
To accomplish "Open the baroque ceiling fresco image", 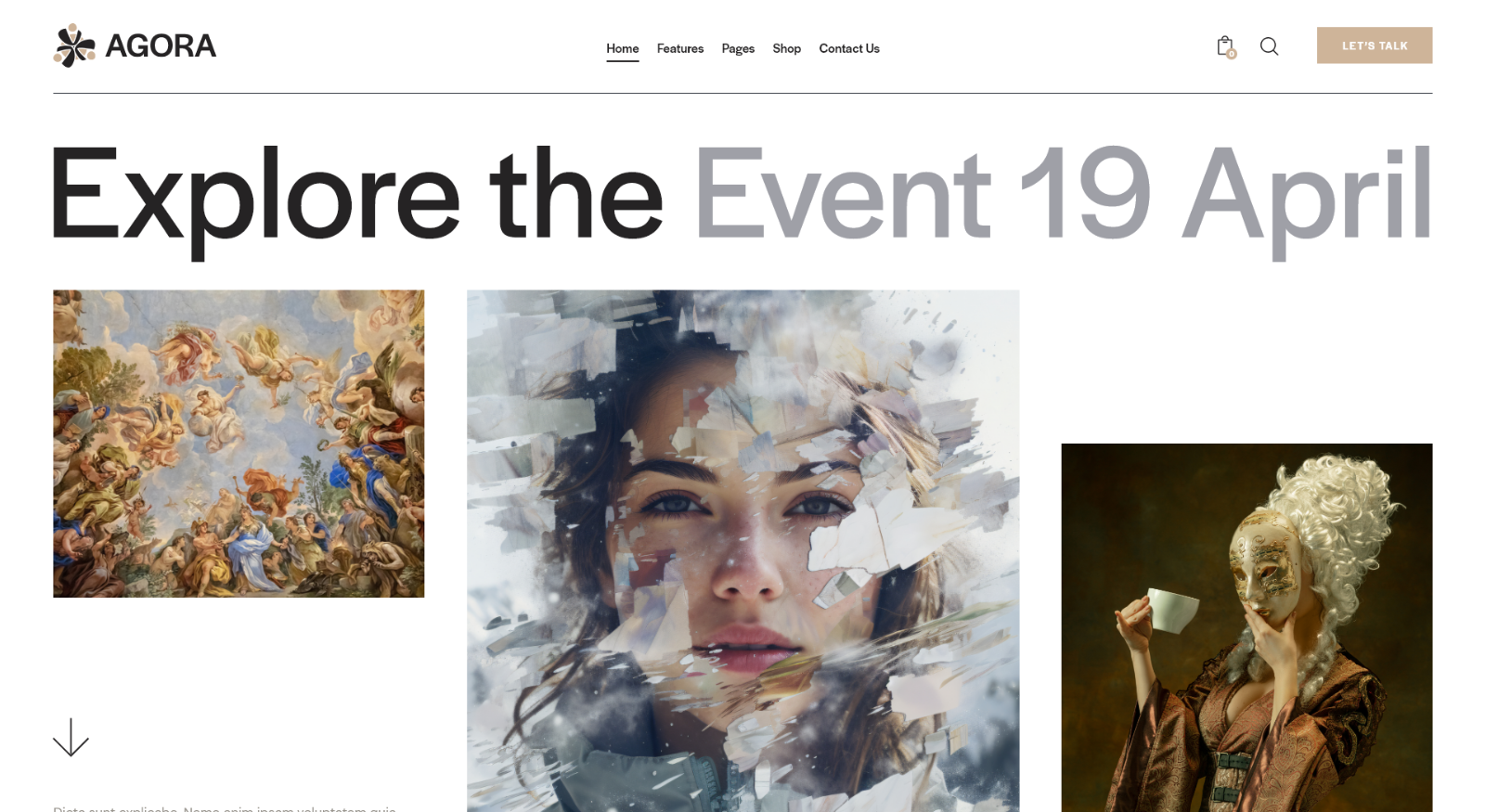I will point(239,444).
